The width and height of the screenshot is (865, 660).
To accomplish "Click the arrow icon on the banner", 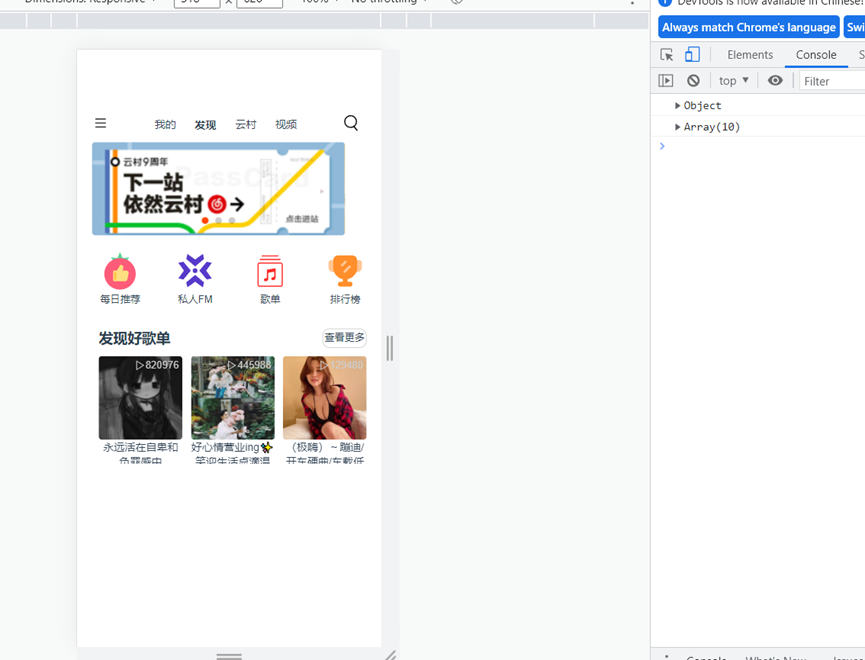I will coord(237,205).
